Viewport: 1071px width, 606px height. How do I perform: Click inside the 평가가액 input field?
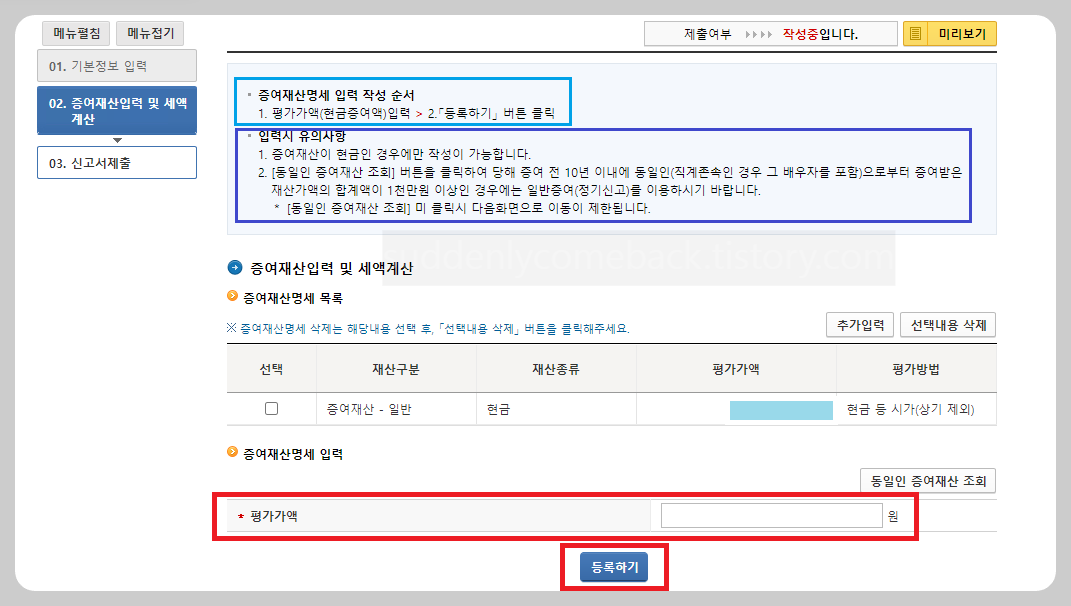pos(771,516)
